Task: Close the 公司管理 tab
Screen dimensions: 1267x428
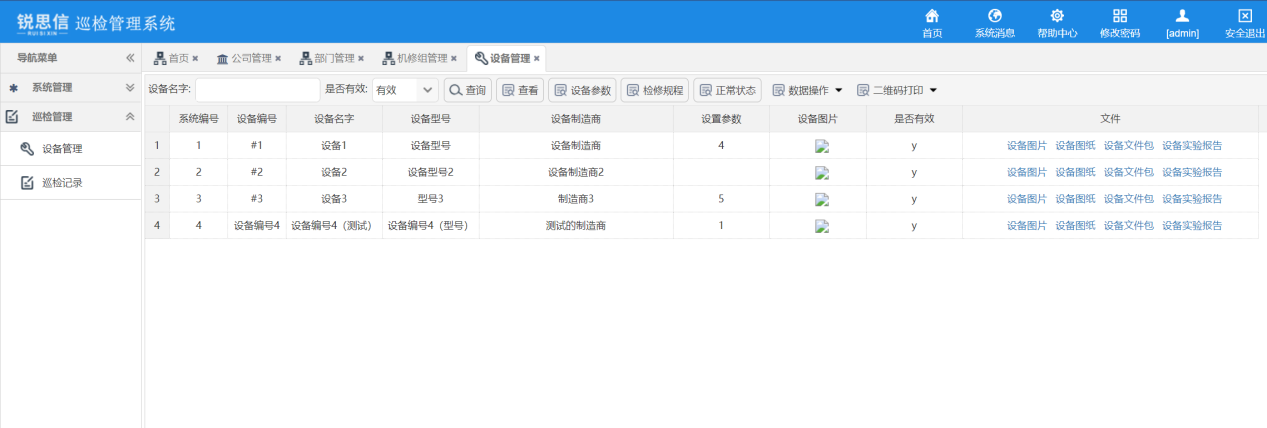Action: pos(278,58)
